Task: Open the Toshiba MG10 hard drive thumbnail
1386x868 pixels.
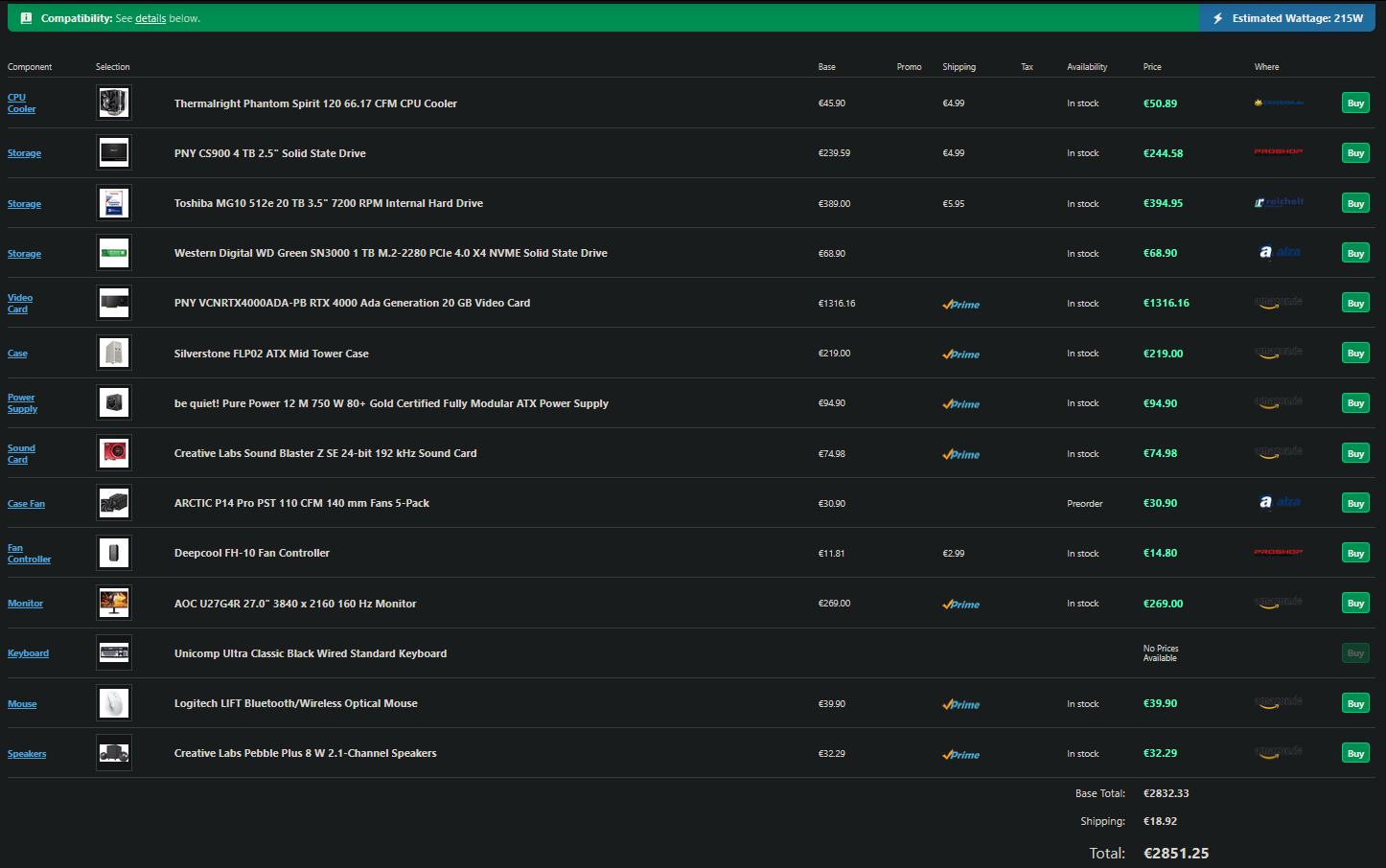Action: (114, 203)
